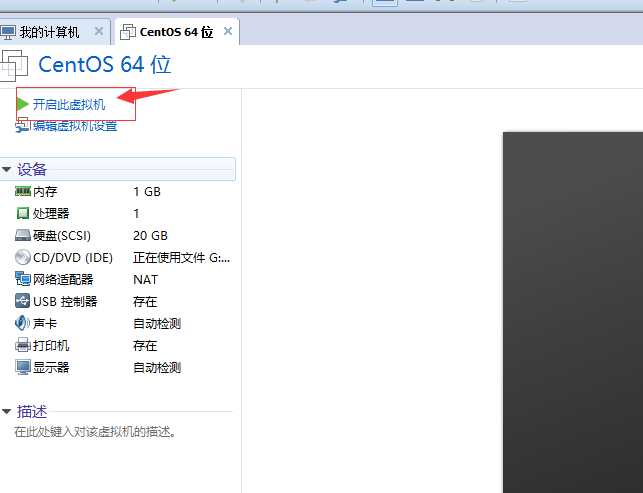
Task: Click the 我的计算机 tab computer icon
Action: [8, 32]
